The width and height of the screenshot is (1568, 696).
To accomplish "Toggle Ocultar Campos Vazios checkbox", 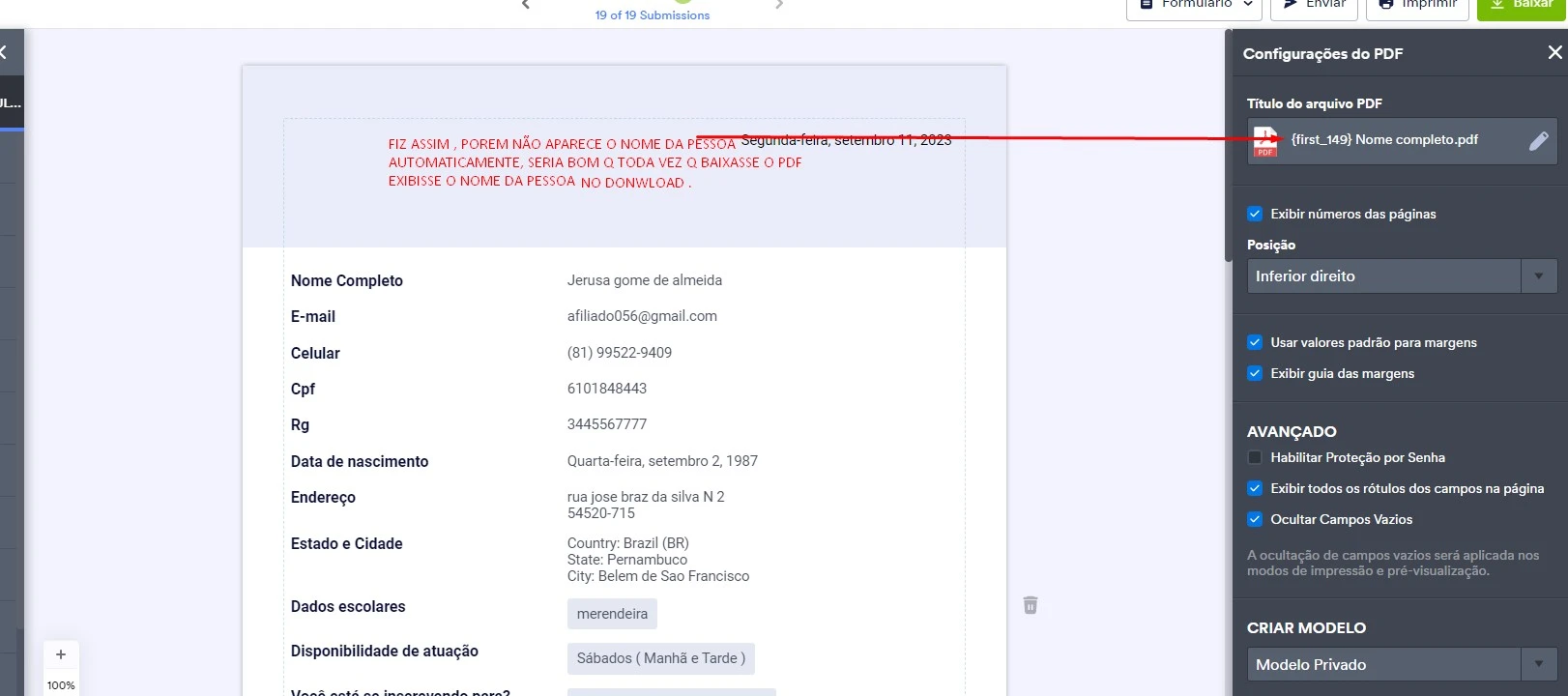I will point(1255,519).
